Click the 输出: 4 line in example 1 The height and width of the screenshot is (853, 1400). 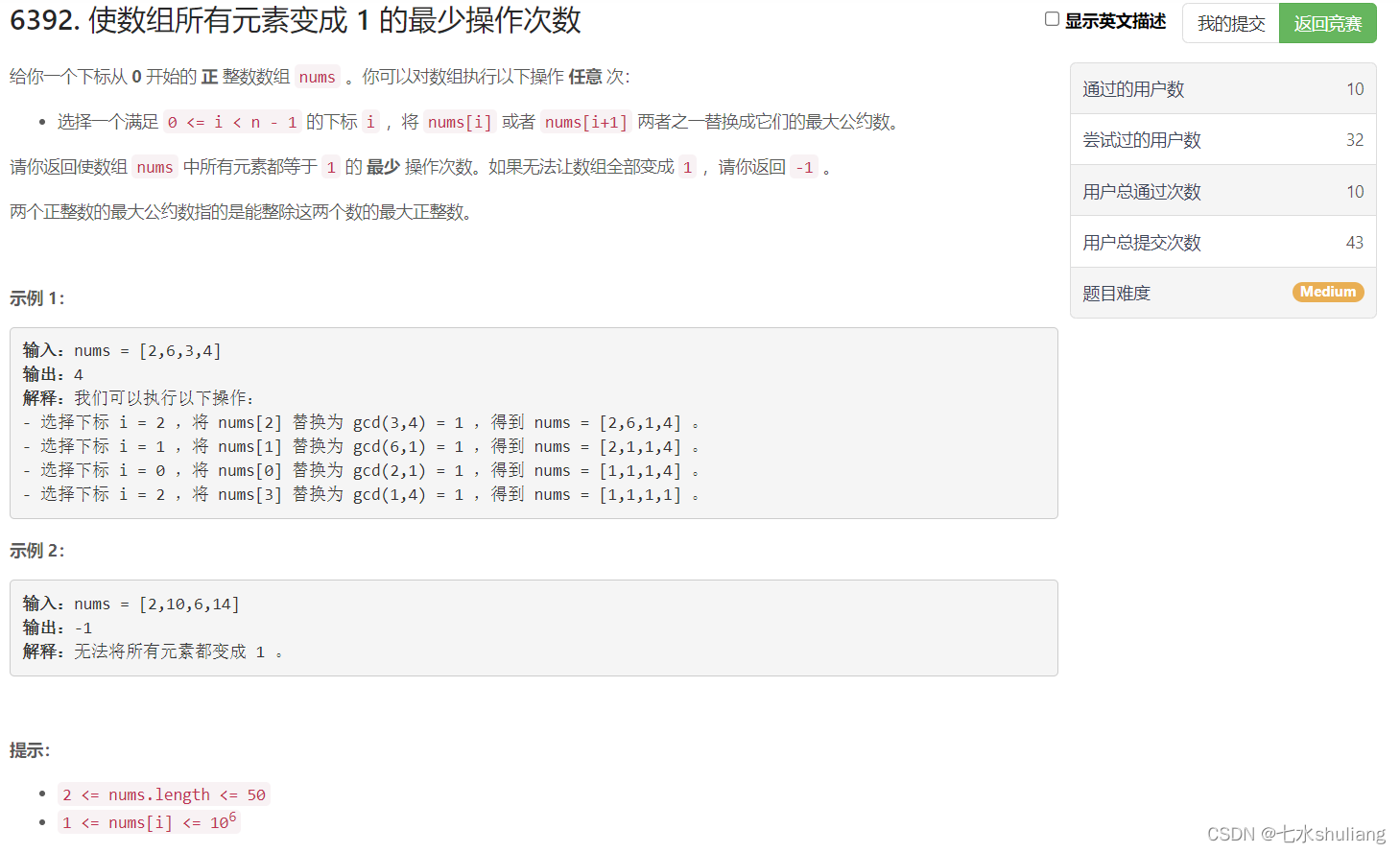(x=53, y=374)
